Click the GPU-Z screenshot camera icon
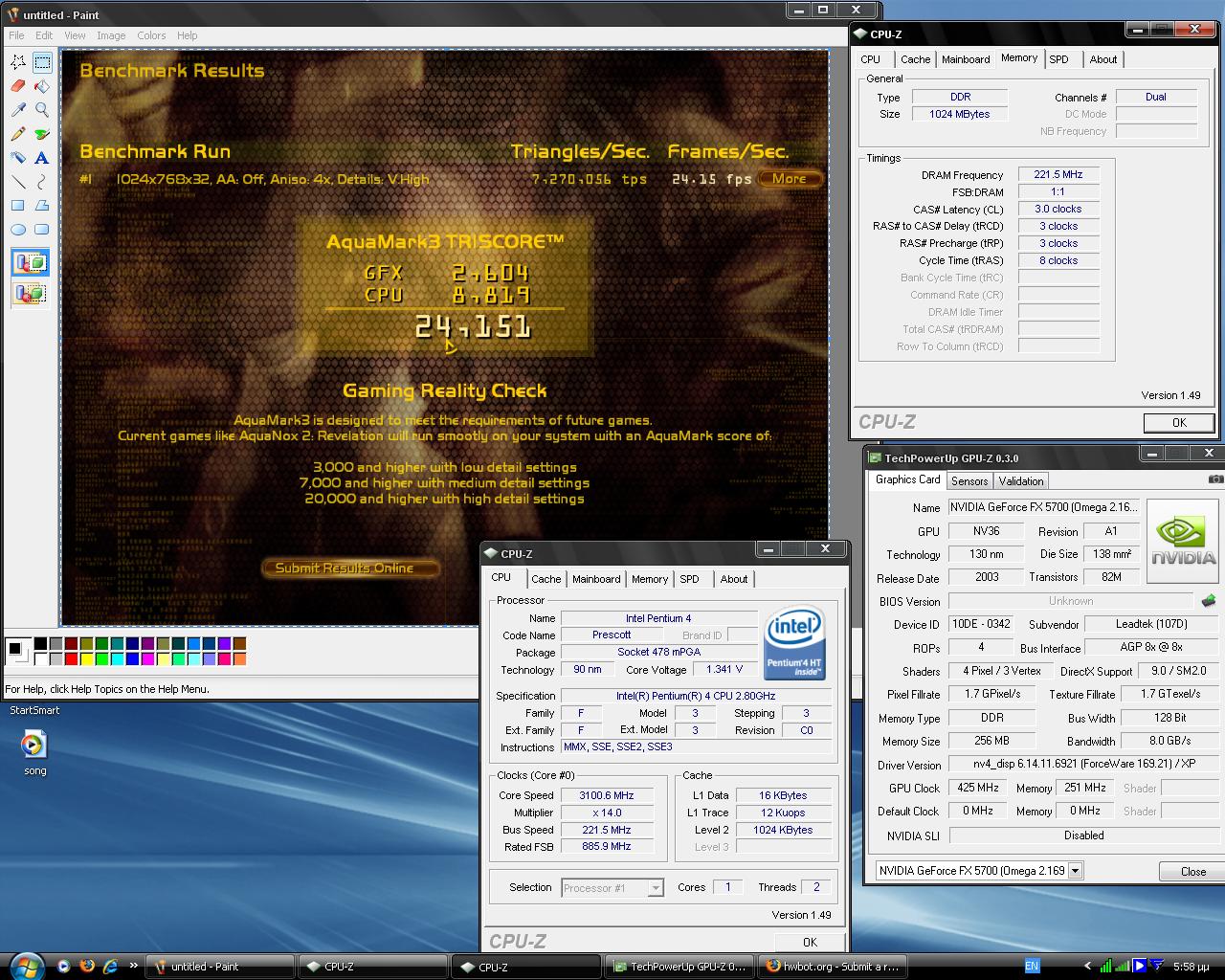Image resolution: width=1225 pixels, height=980 pixels. pos(1214,479)
